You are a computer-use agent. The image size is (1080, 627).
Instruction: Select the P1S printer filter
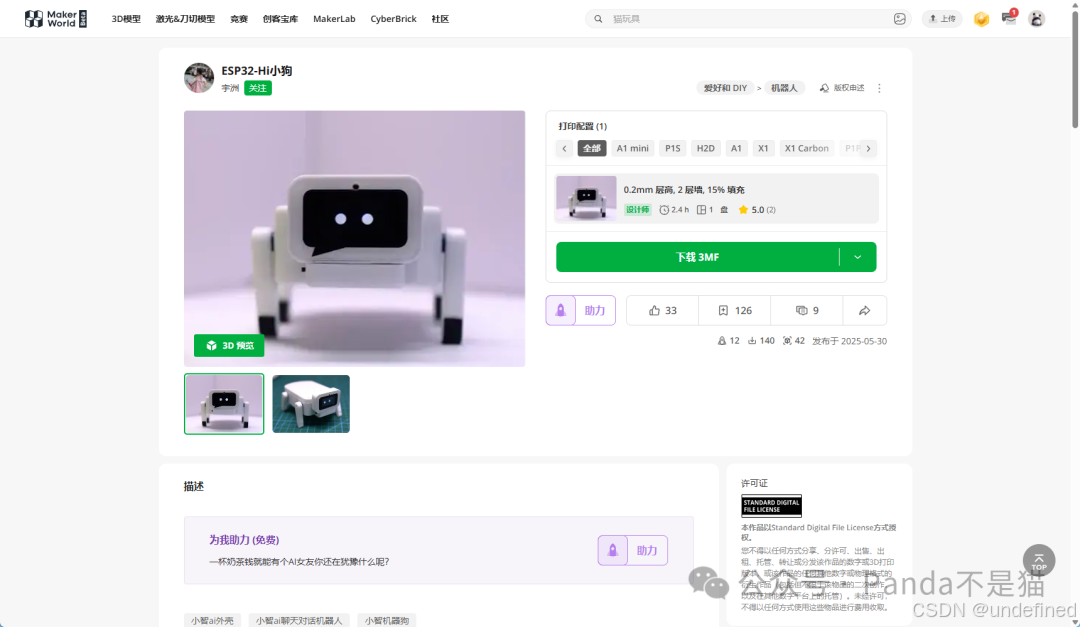coord(672,148)
